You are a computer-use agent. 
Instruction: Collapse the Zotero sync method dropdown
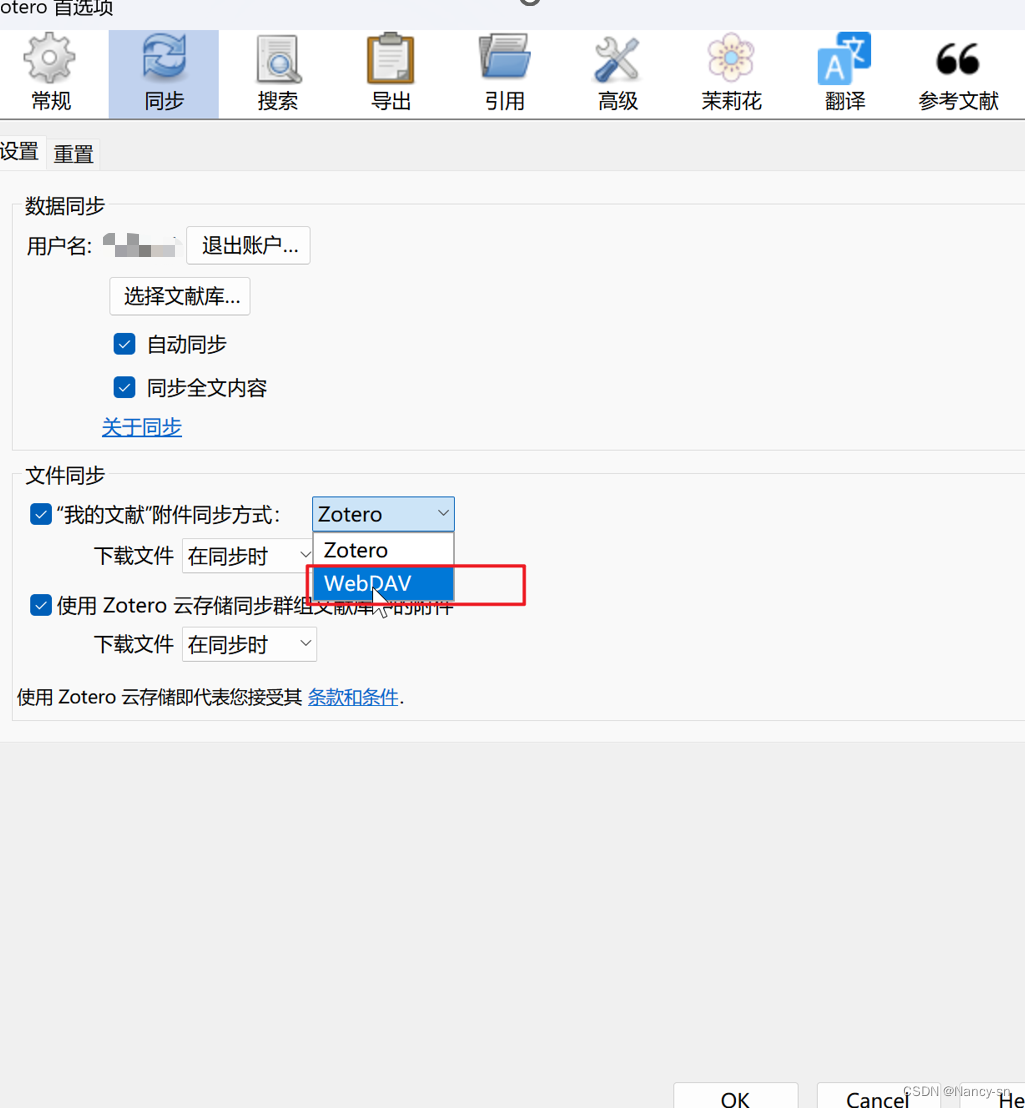point(383,514)
